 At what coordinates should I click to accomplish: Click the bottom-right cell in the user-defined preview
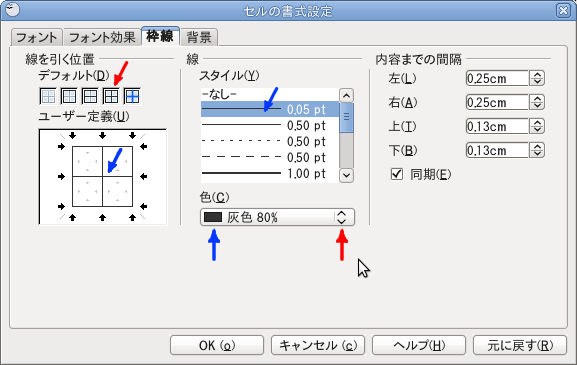pyautogui.click(x=117, y=191)
